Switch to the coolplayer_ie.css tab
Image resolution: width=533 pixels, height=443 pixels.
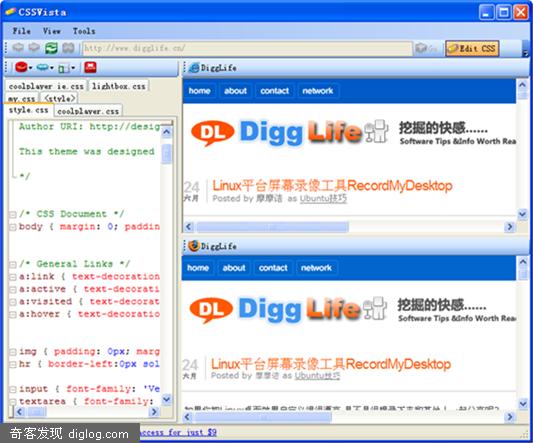tap(46, 86)
